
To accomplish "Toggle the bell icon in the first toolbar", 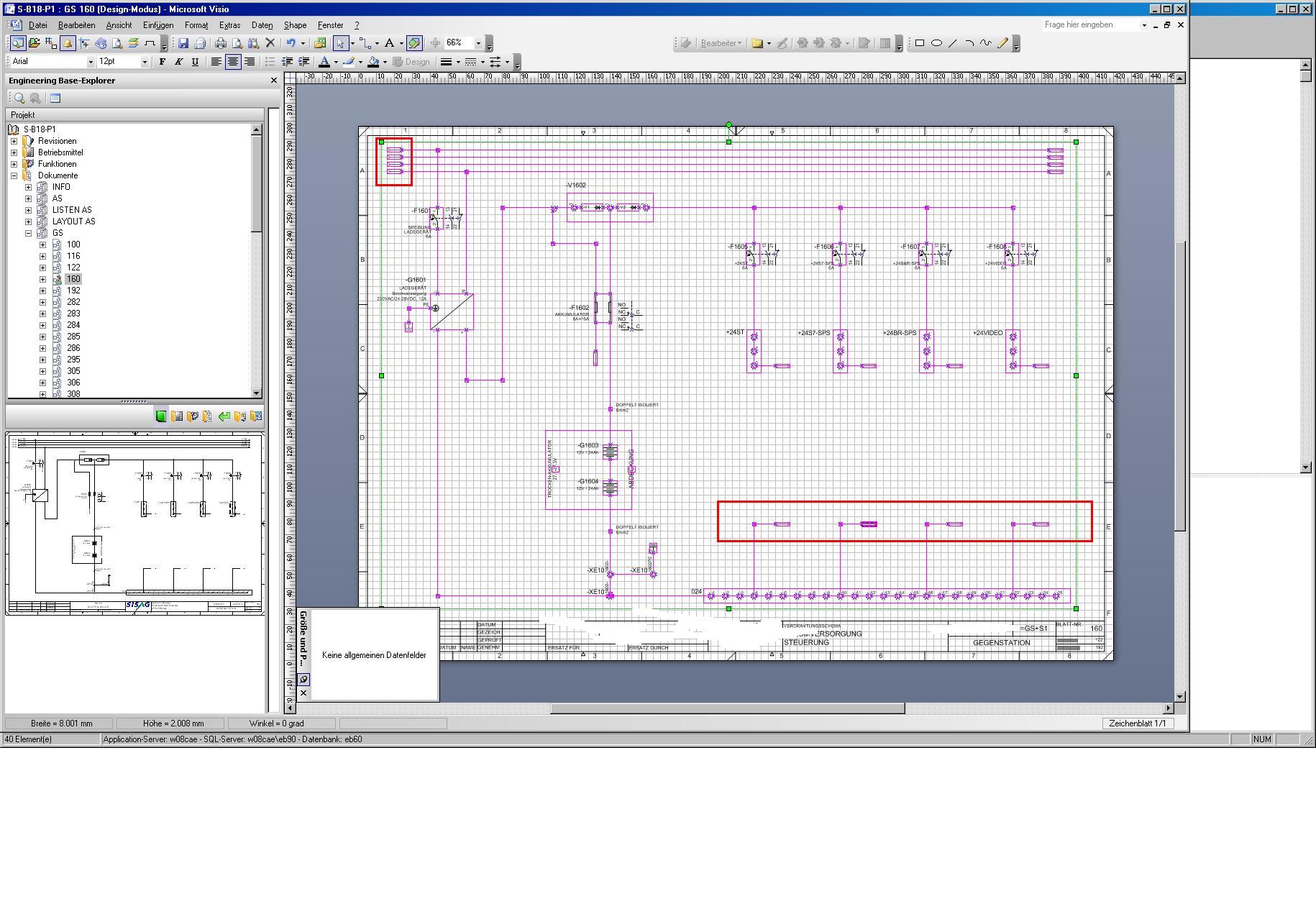I will [68, 43].
